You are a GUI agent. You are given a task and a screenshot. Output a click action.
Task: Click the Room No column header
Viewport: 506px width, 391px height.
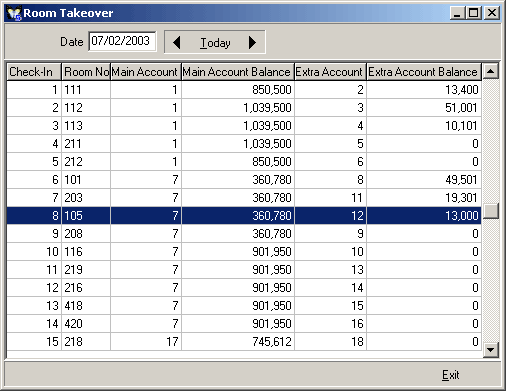click(86, 72)
